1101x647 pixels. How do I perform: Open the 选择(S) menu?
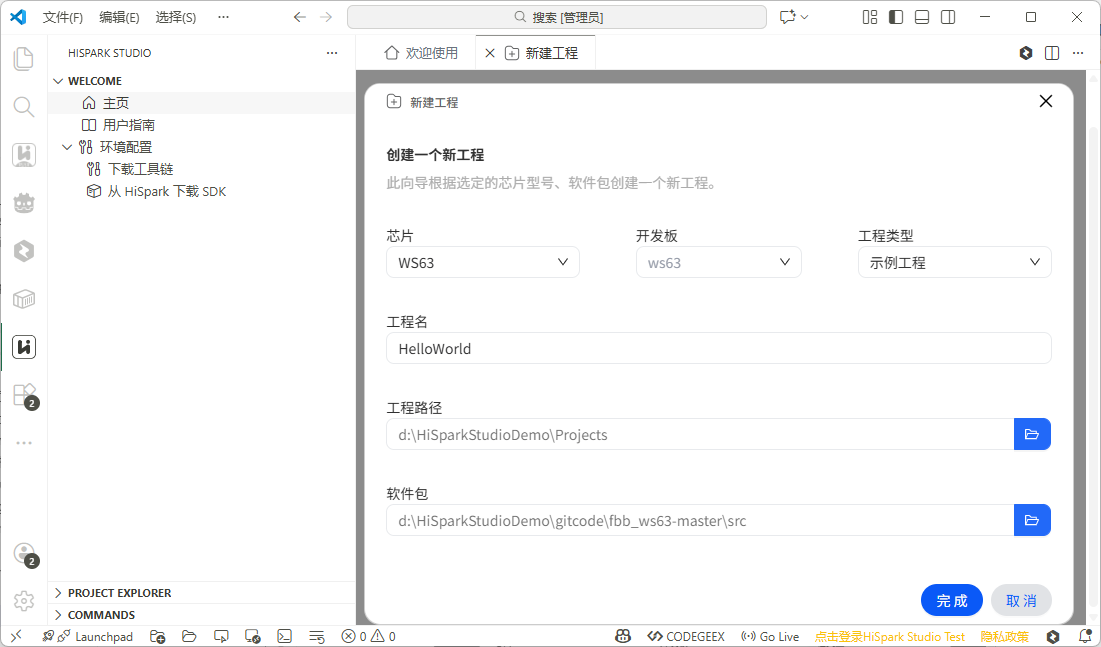point(176,17)
